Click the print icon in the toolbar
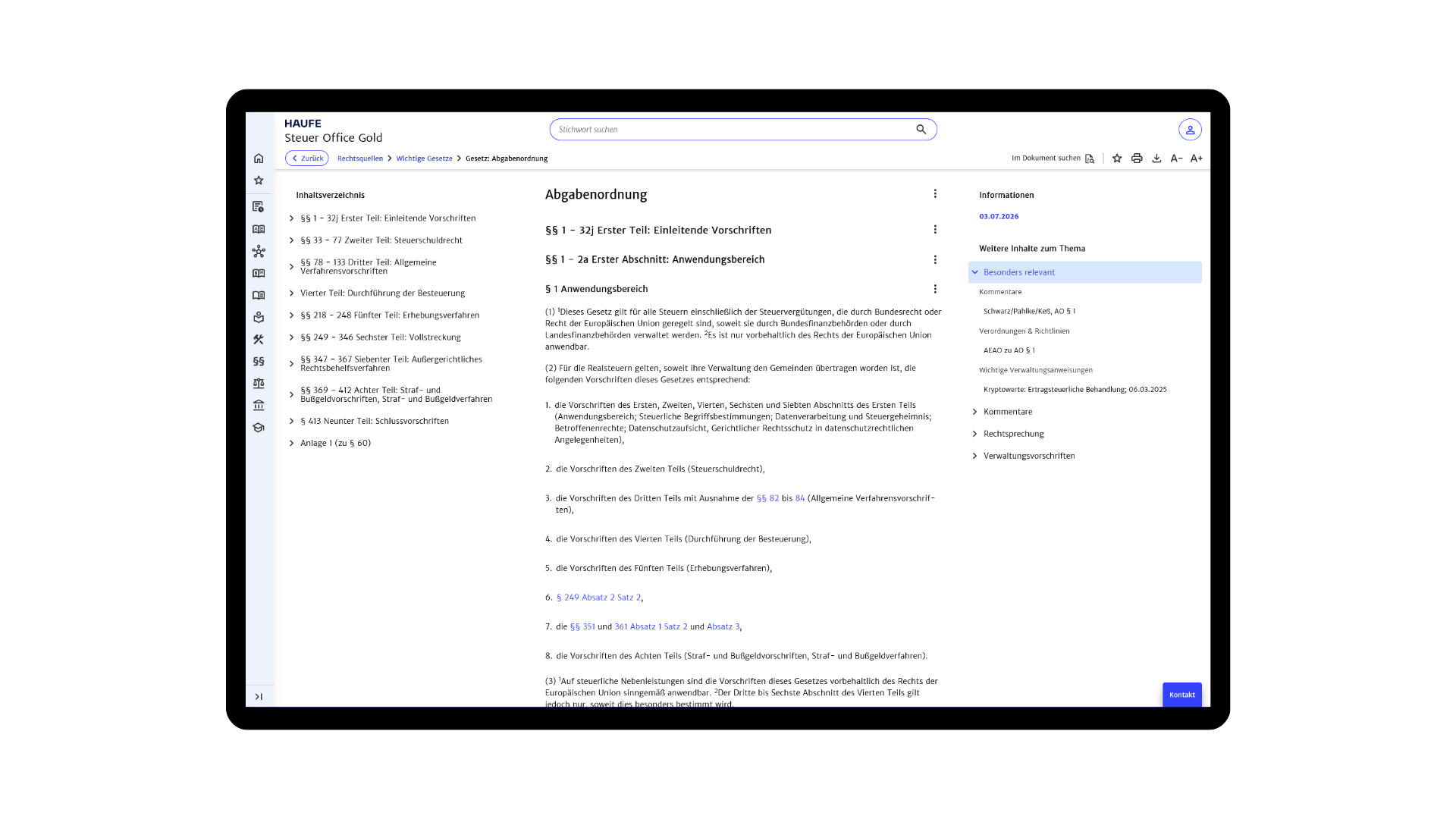The height and width of the screenshot is (819, 1456). (x=1137, y=158)
